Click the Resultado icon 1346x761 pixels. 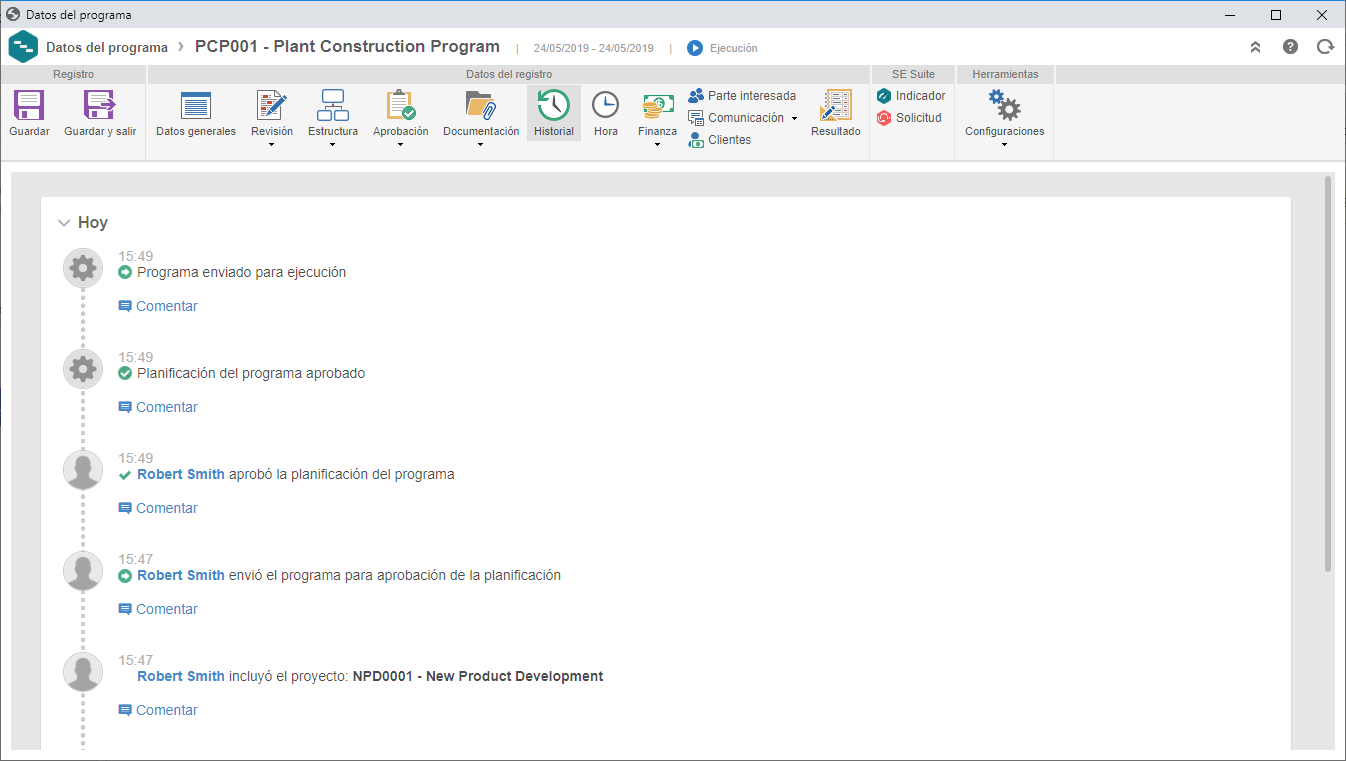click(836, 106)
